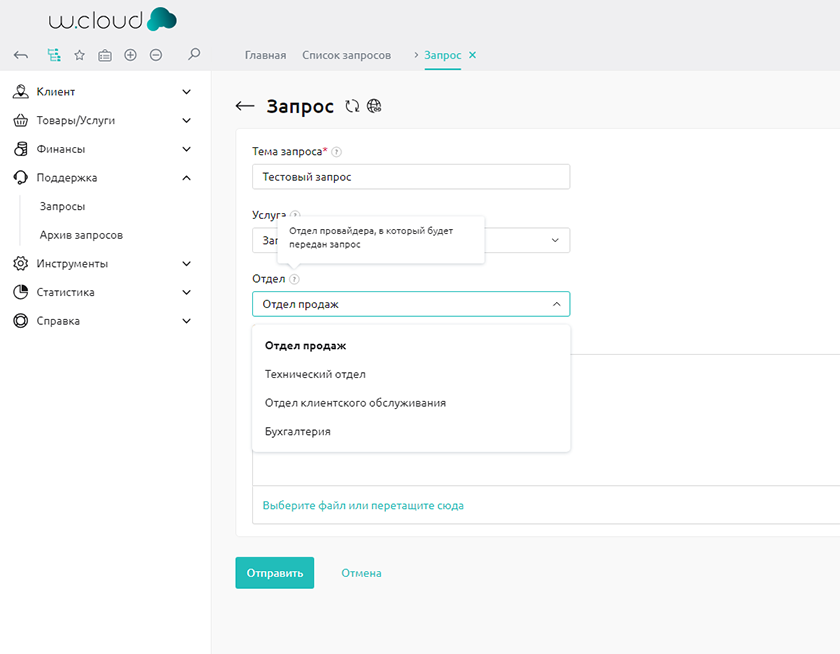Click the plus circle icon in toolbar
The image size is (840, 654).
pos(130,55)
